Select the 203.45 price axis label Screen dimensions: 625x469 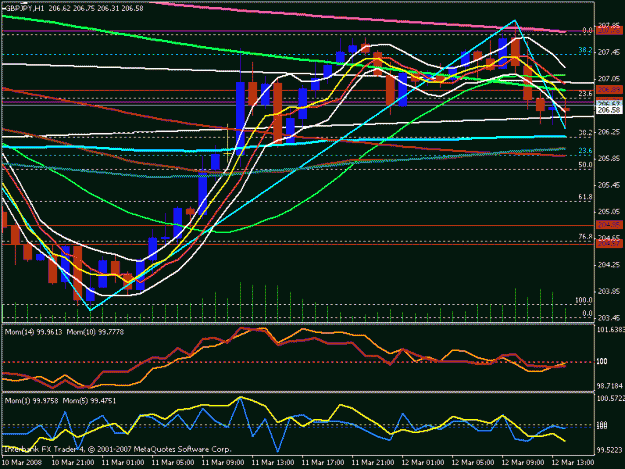(x=609, y=318)
